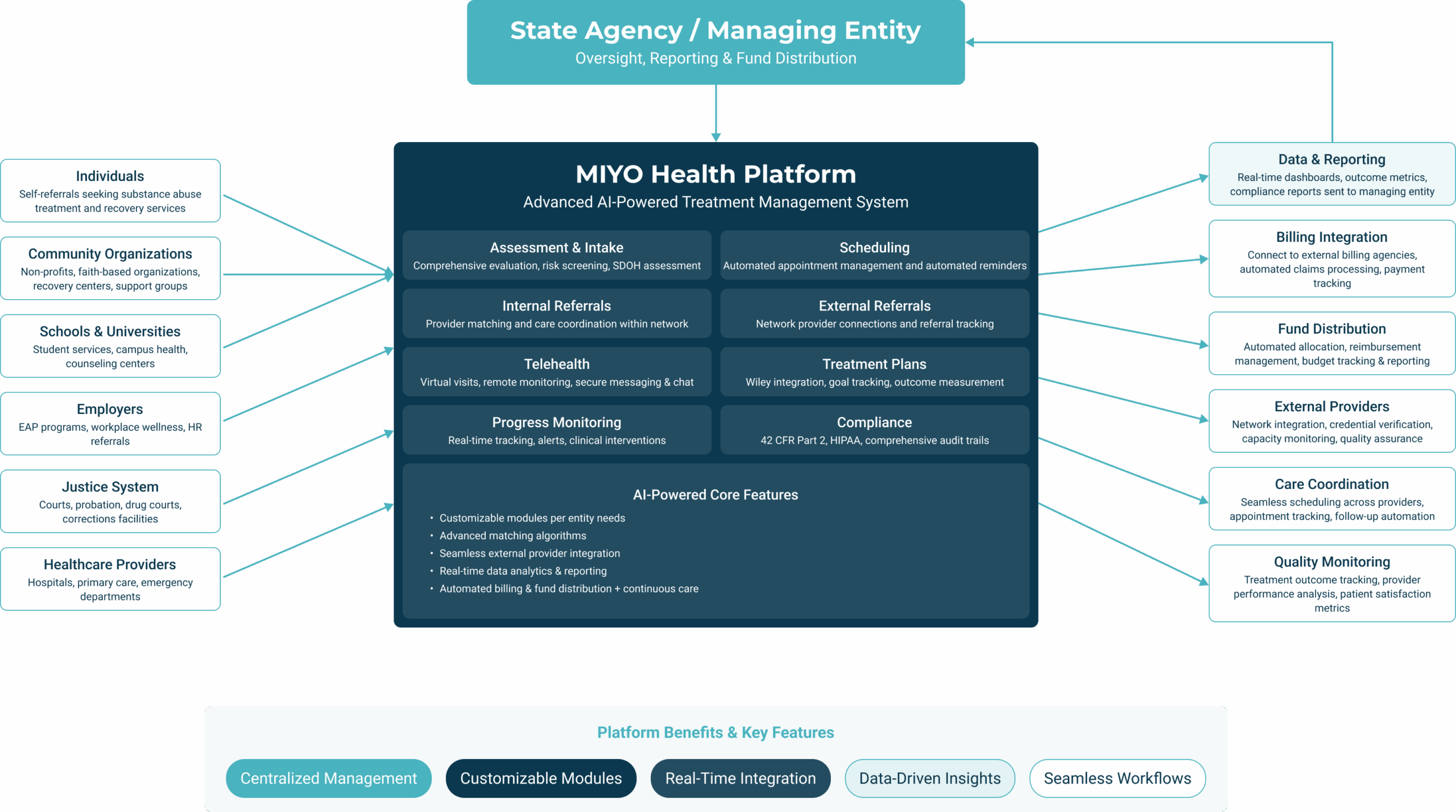Click the Treatment Plans module
The width and height of the screenshot is (1456, 812).
(x=874, y=372)
